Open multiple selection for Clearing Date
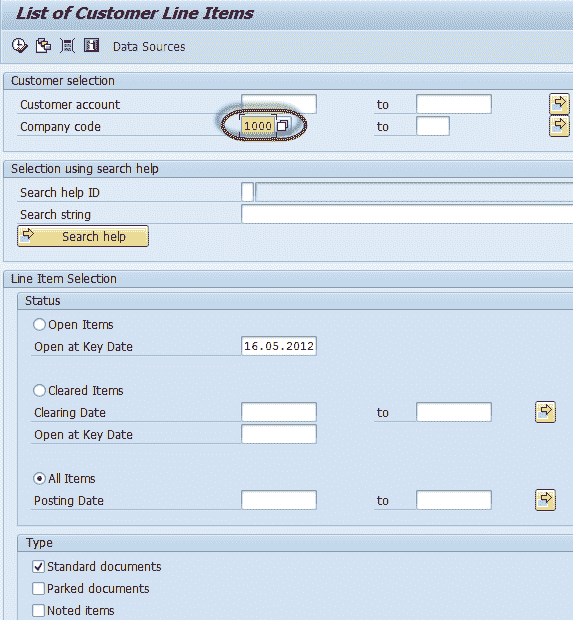The image size is (573, 620). click(545, 412)
